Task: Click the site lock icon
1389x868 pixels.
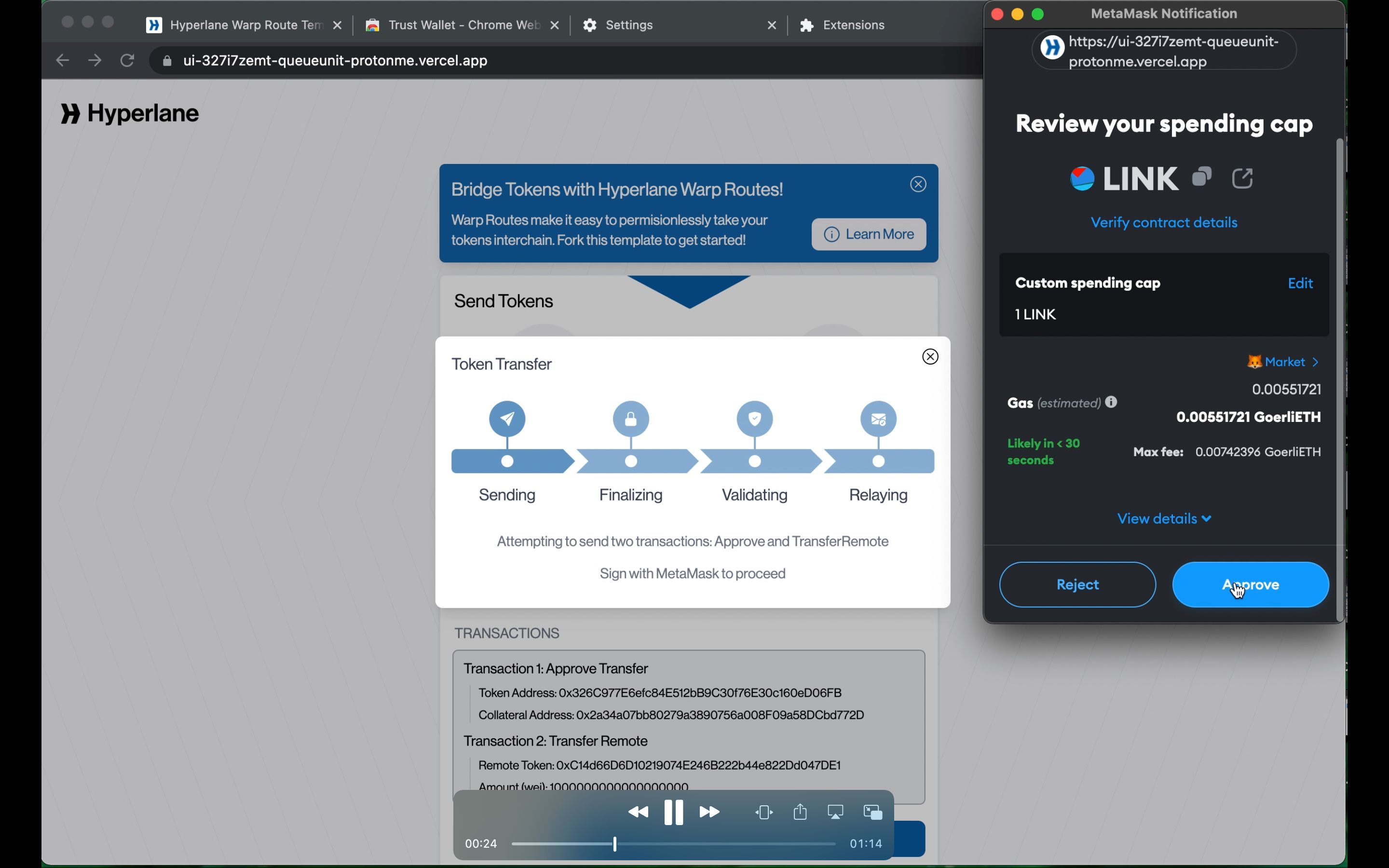Action: click(x=167, y=61)
